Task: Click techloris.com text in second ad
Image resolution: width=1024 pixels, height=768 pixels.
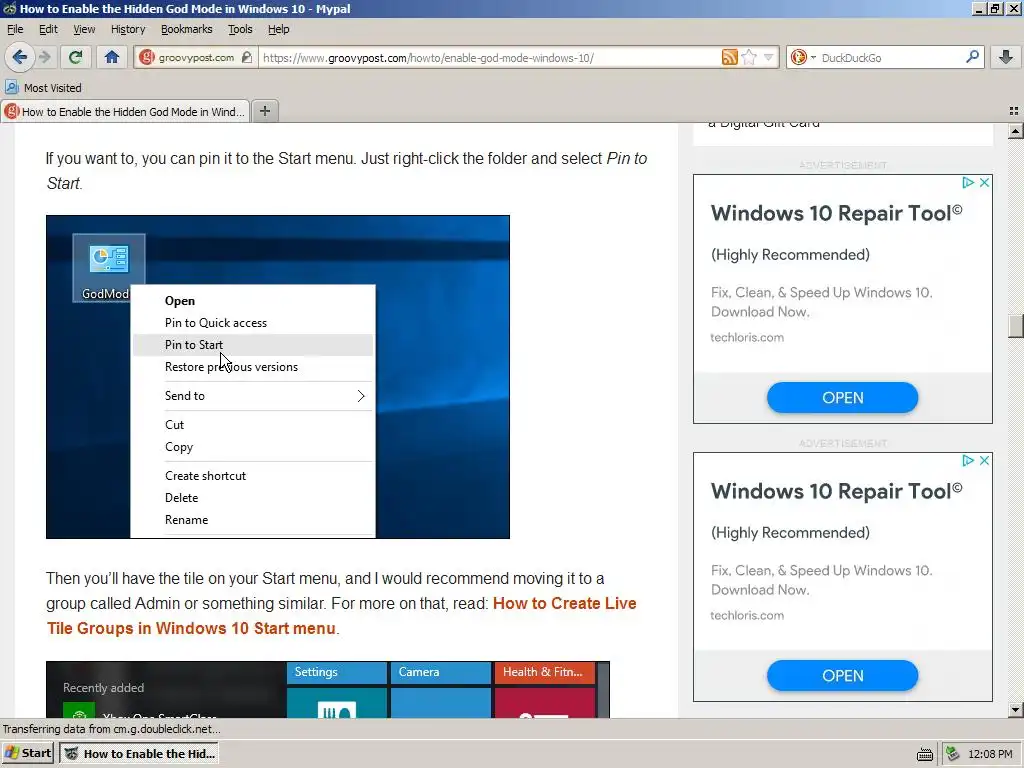Action: (747, 615)
